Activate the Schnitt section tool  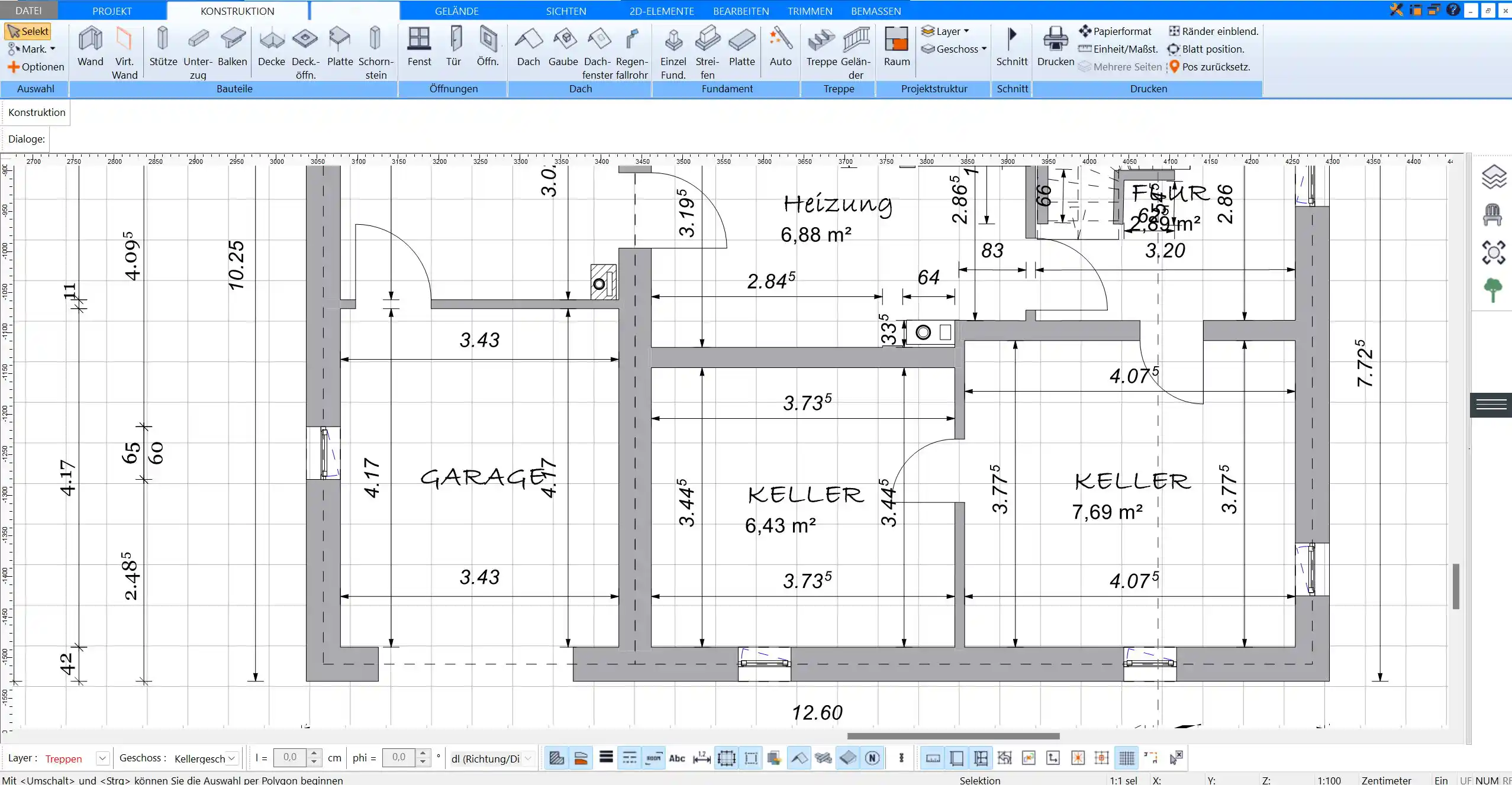[x=1012, y=46]
